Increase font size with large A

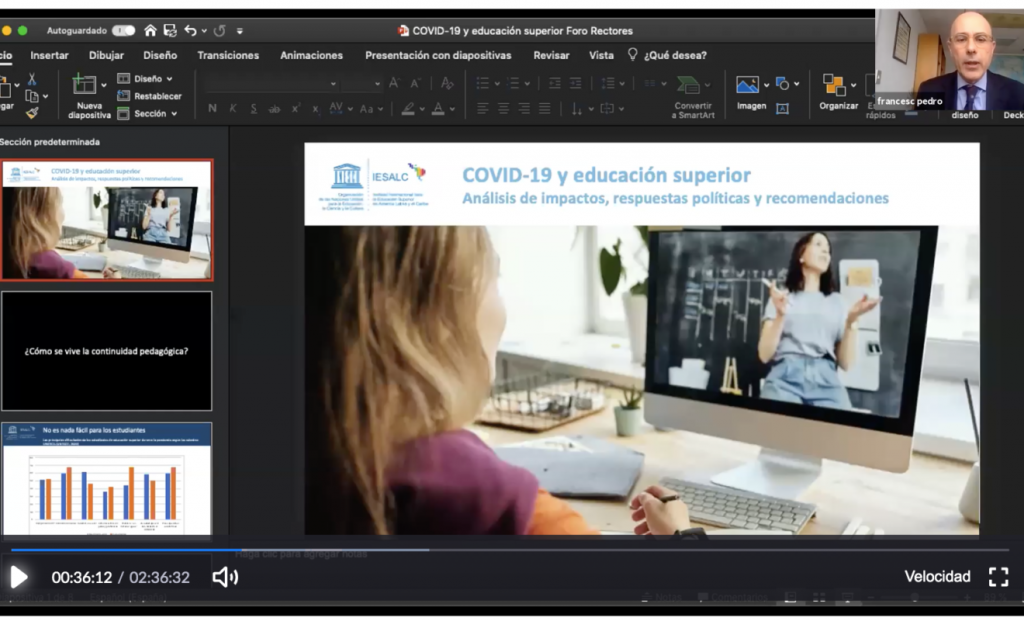coord(394,84)
